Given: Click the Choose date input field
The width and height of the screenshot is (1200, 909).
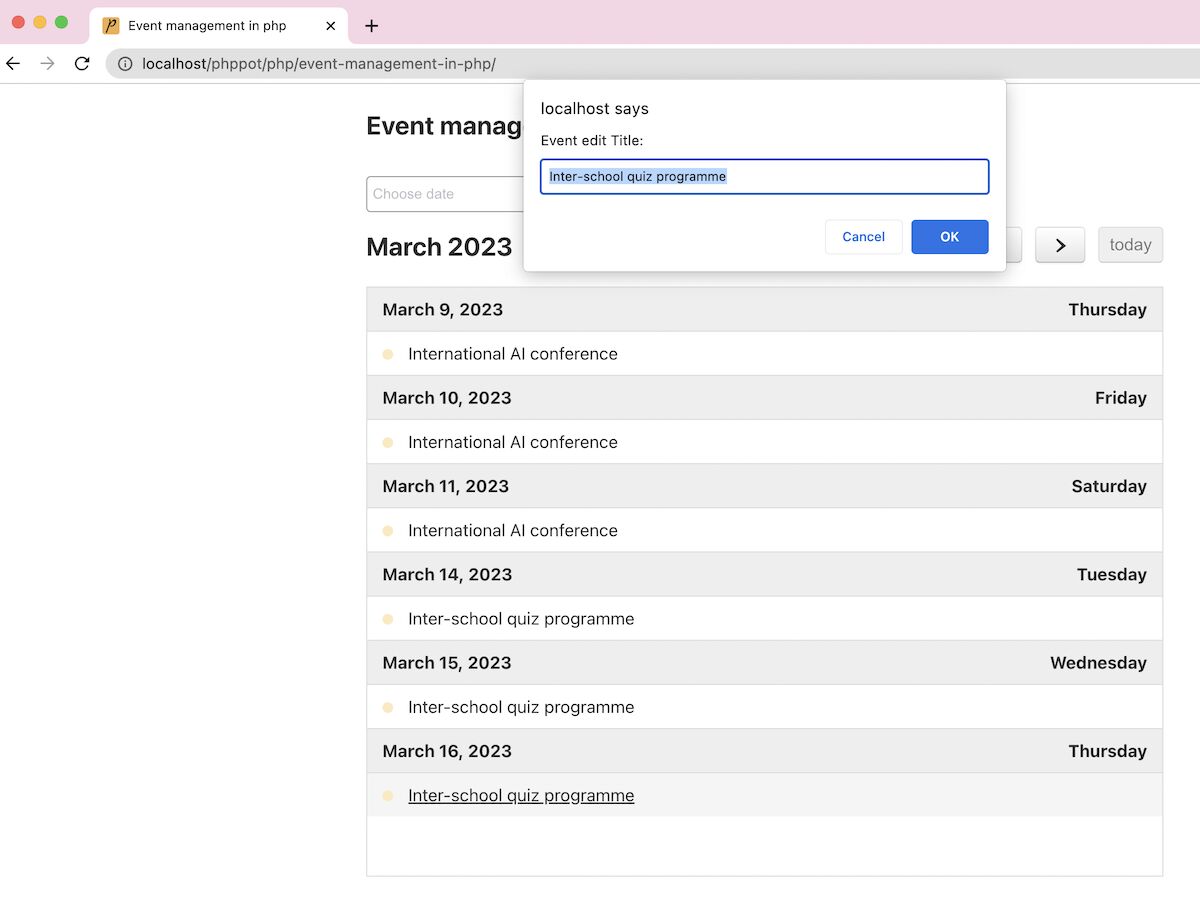Looking at the screenshot, I should pyautogui.click(x=445, y=194).
